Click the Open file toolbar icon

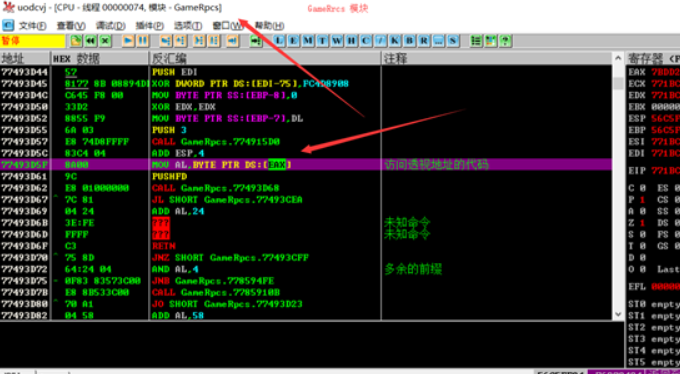[x=76, y=41]
